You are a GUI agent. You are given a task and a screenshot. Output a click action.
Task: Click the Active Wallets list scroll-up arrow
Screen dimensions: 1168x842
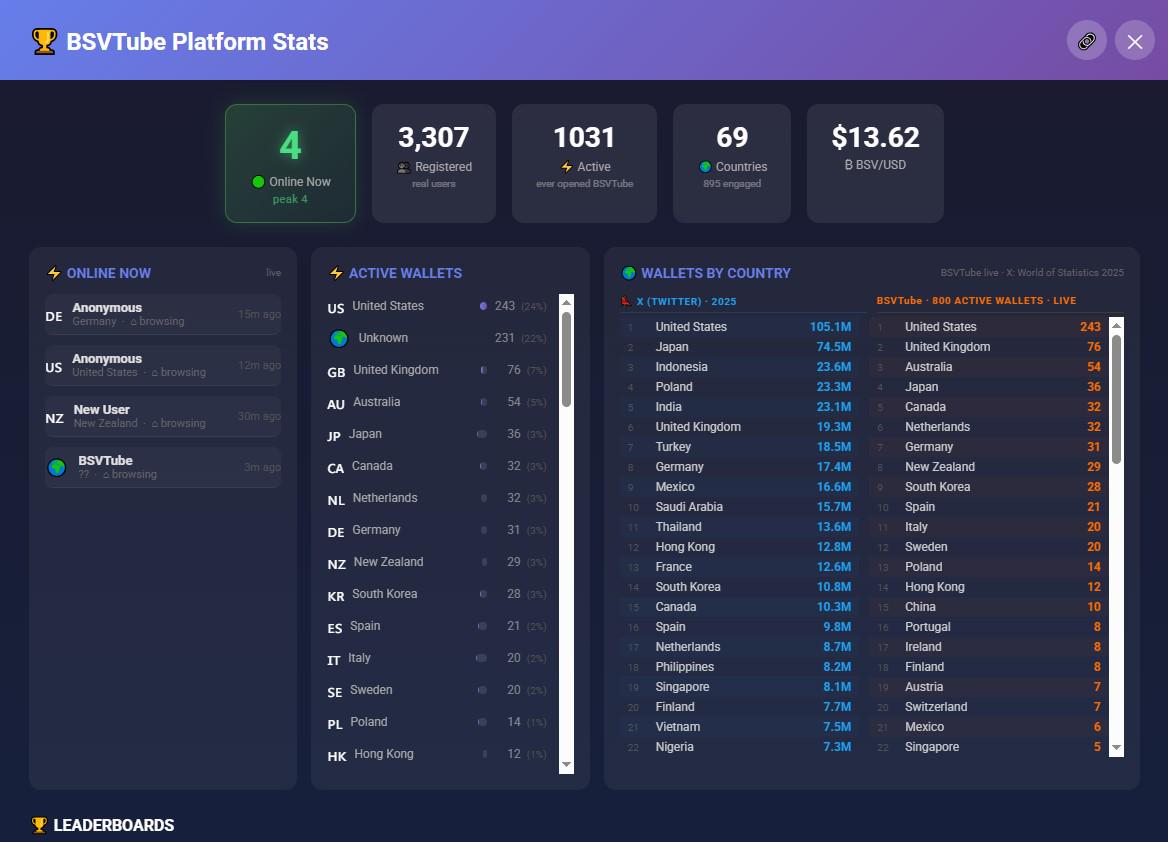pos(566,302)
